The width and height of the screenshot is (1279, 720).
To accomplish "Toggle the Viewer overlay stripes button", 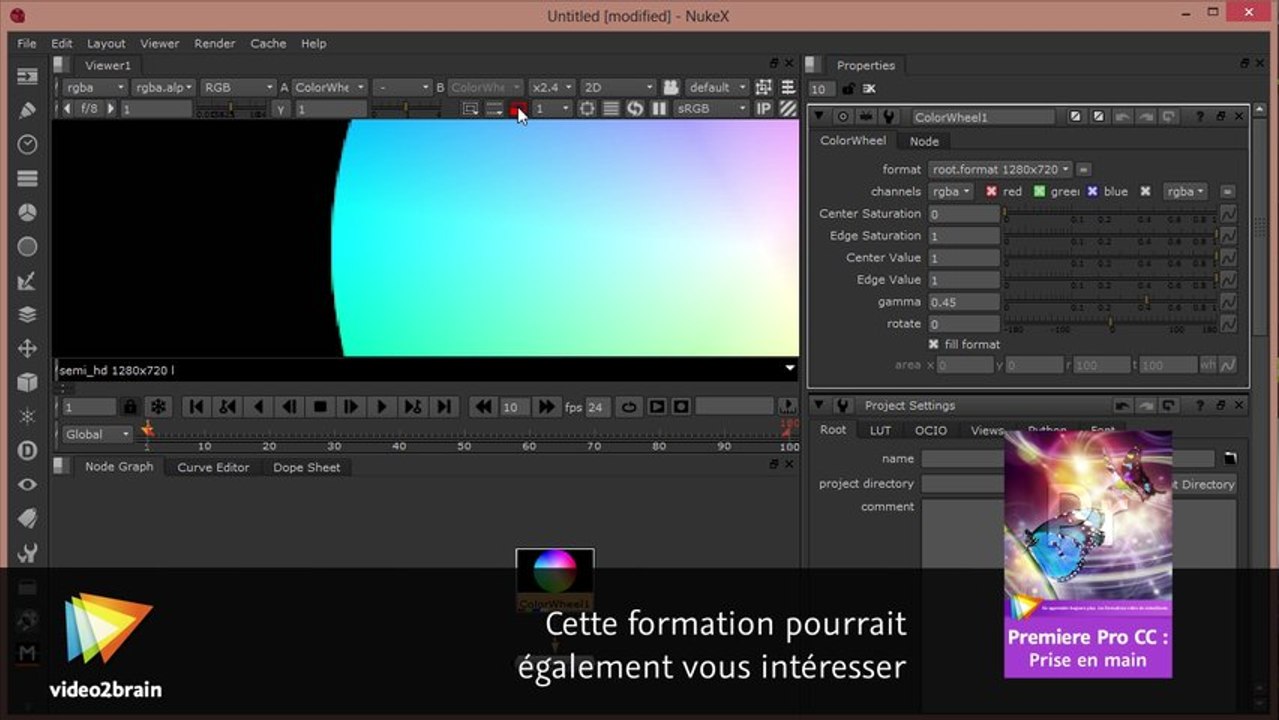I will (788, 109).
